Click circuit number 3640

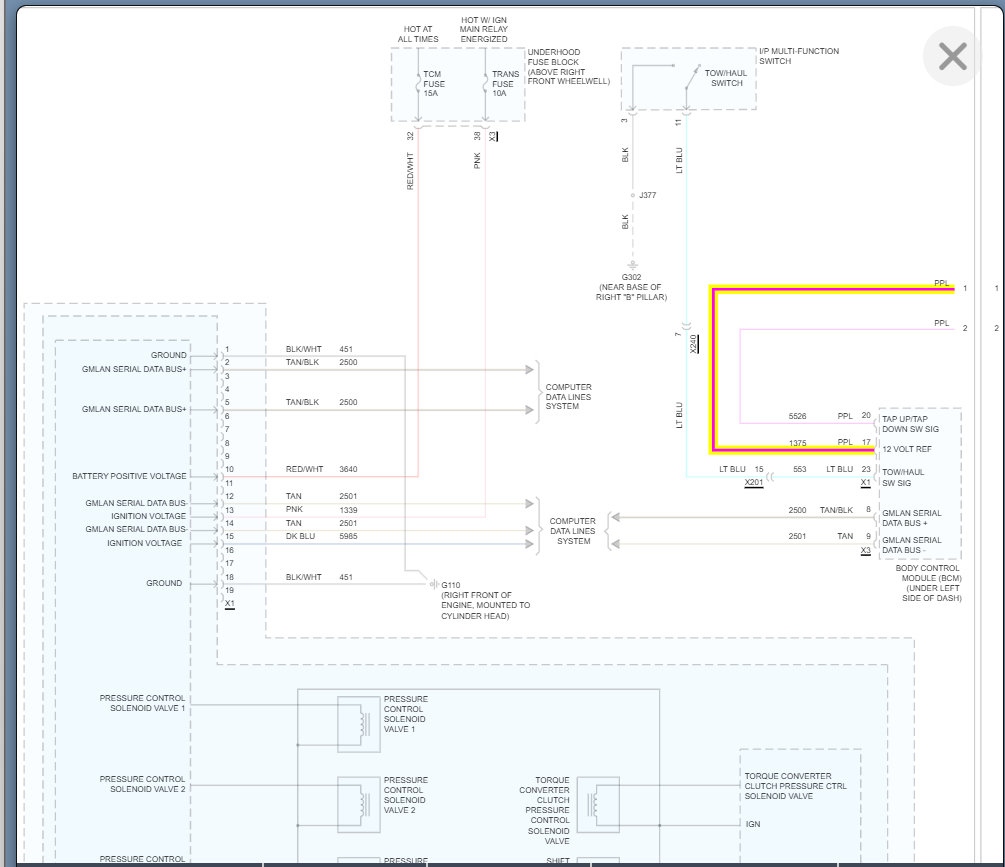click(348, 469)
